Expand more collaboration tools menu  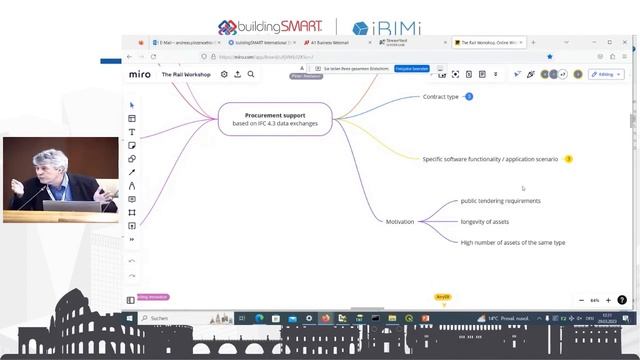tap(496, 74)
